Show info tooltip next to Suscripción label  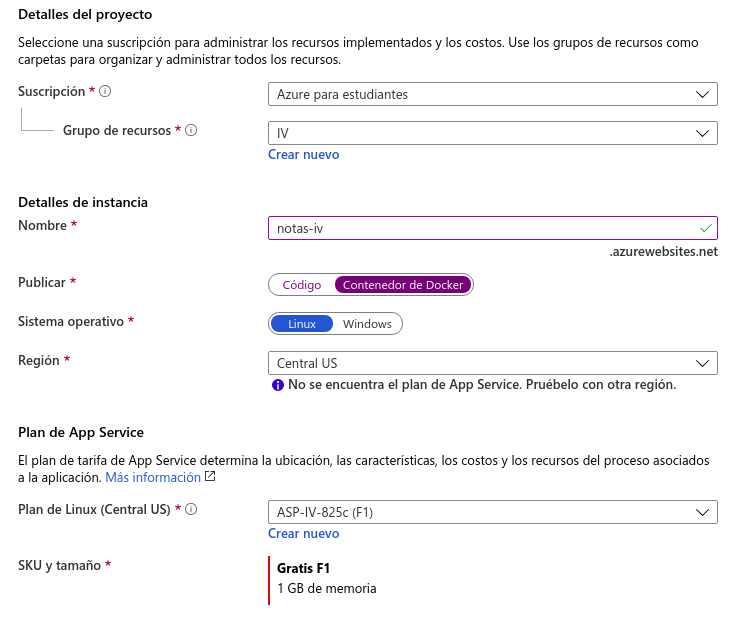pyautogui.click(x=105, y=91)
